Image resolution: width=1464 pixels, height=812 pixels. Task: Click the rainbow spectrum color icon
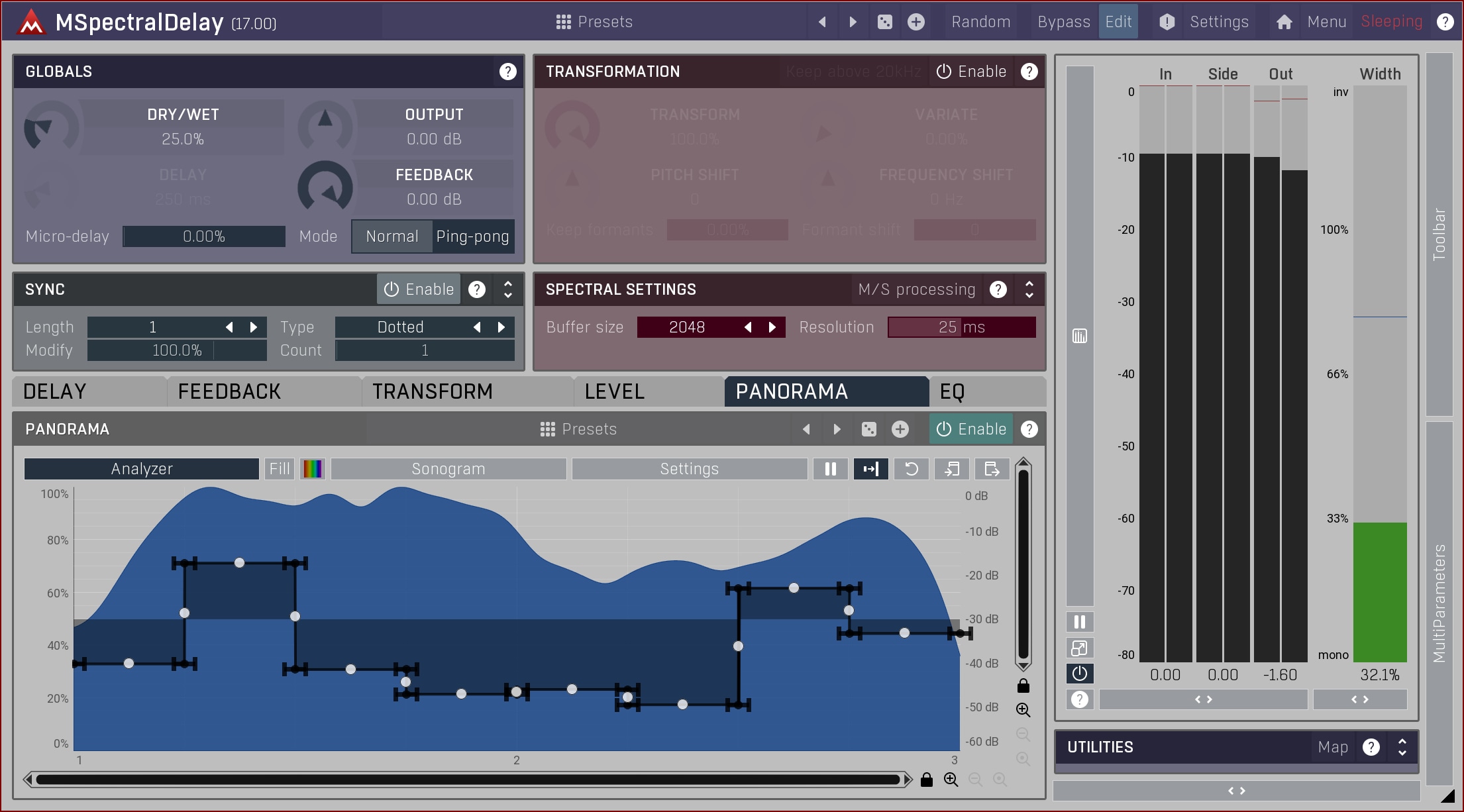[x=312, y=469]
